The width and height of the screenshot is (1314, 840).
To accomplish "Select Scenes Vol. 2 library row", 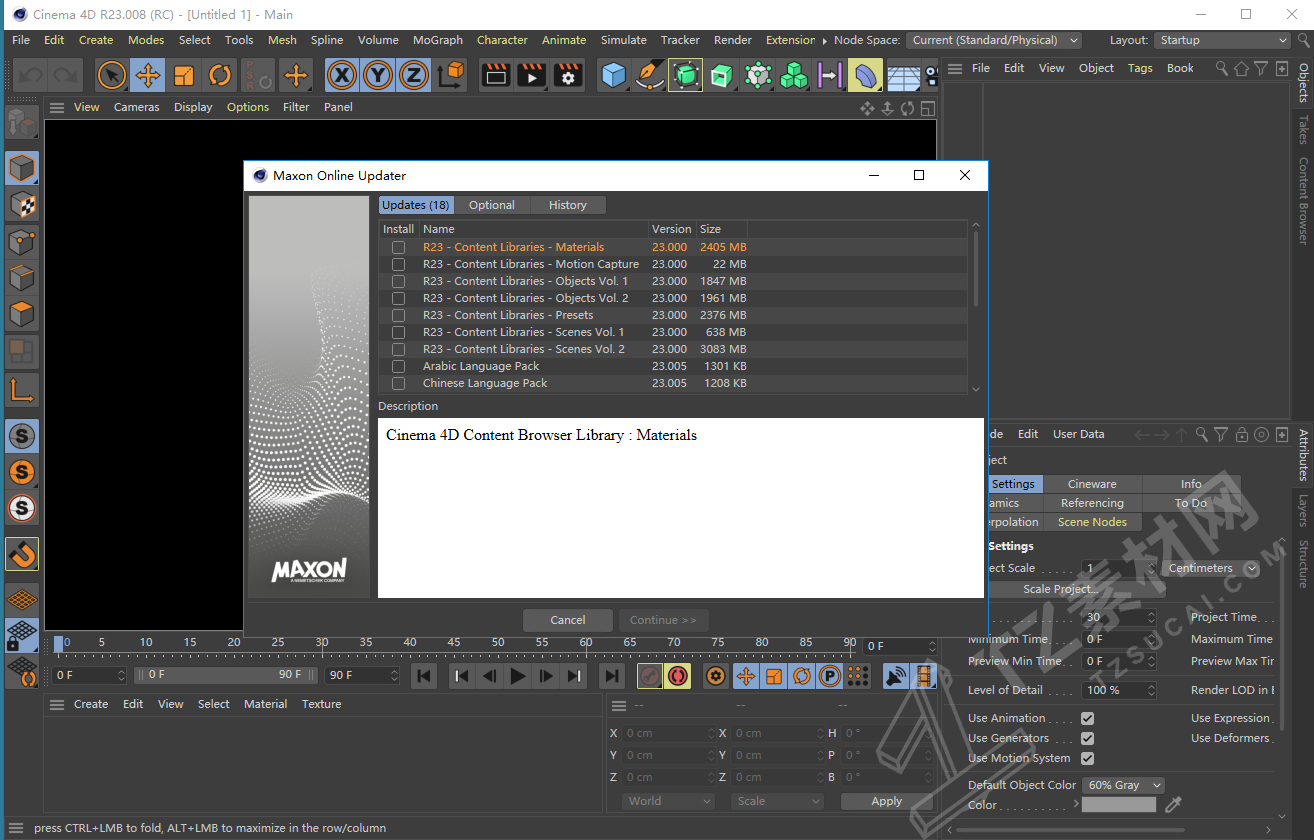I will point(673,349).
